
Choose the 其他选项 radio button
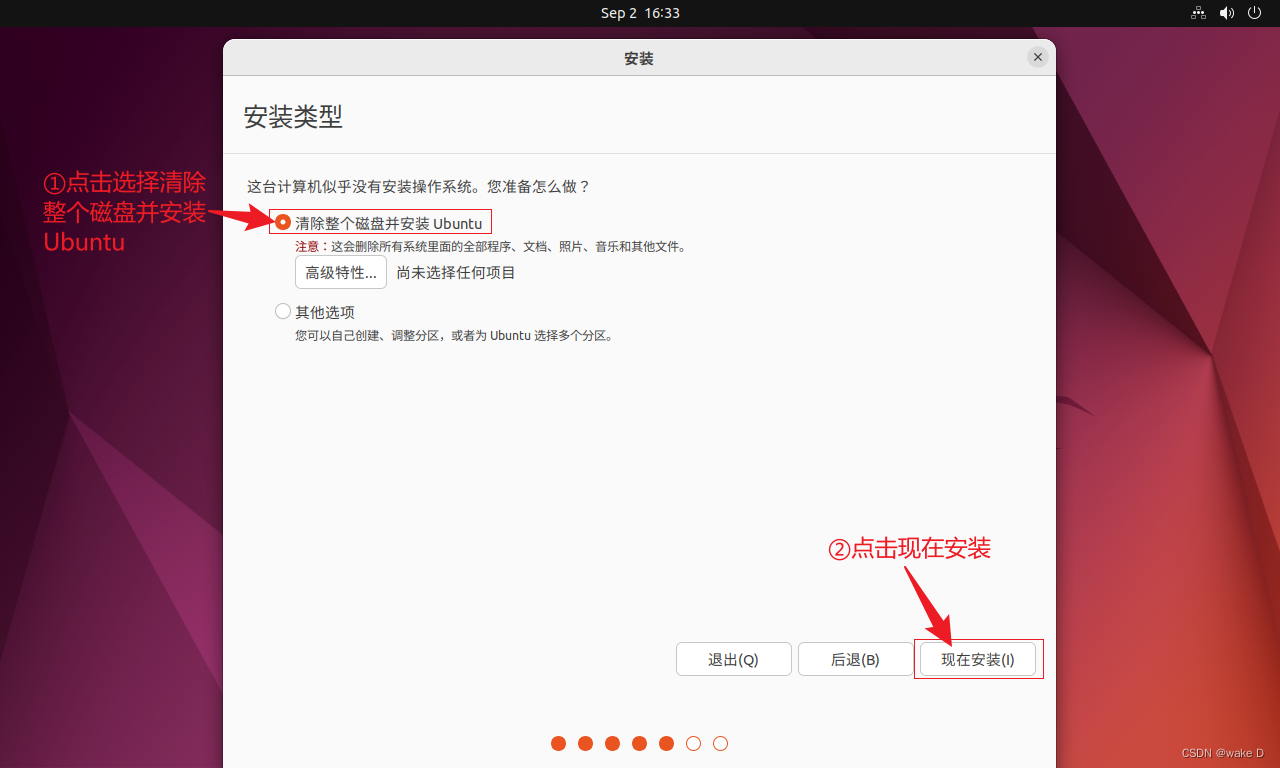point(283,312)
